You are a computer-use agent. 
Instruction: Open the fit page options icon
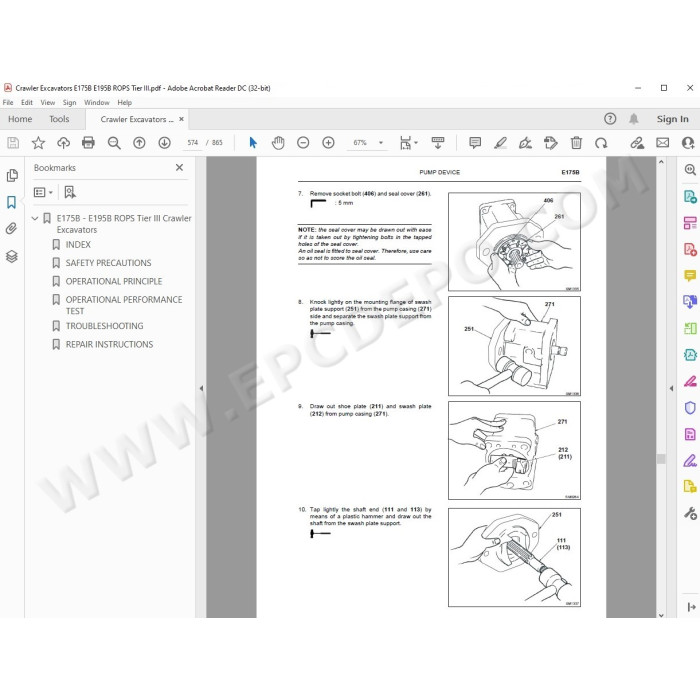tap(408, 143)
